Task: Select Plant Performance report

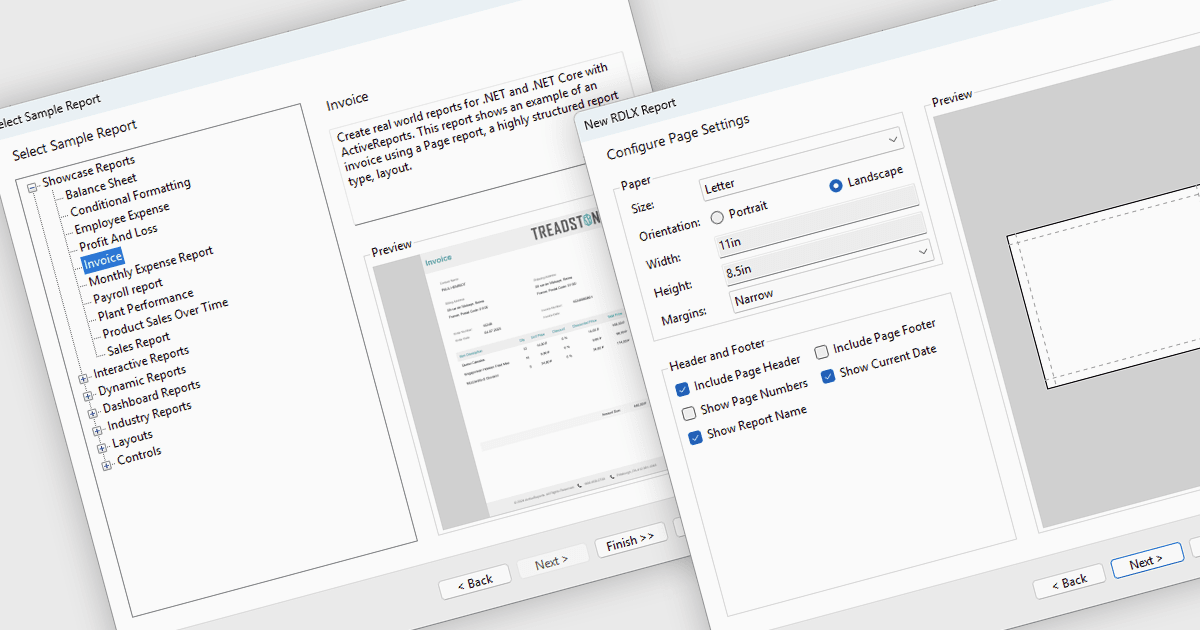Action: tap(146, 304)
